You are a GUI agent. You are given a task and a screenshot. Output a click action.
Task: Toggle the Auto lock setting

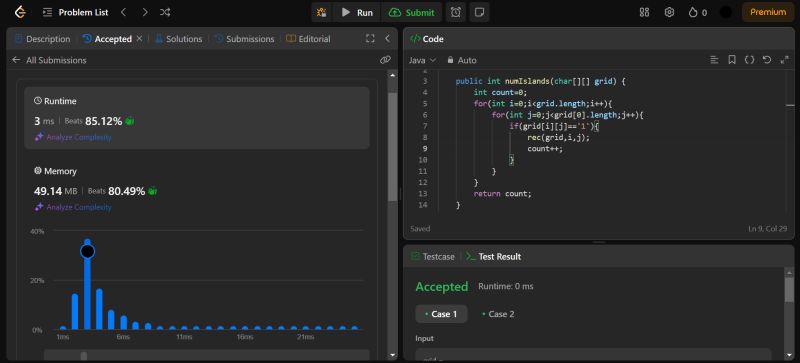click(462, 60)
